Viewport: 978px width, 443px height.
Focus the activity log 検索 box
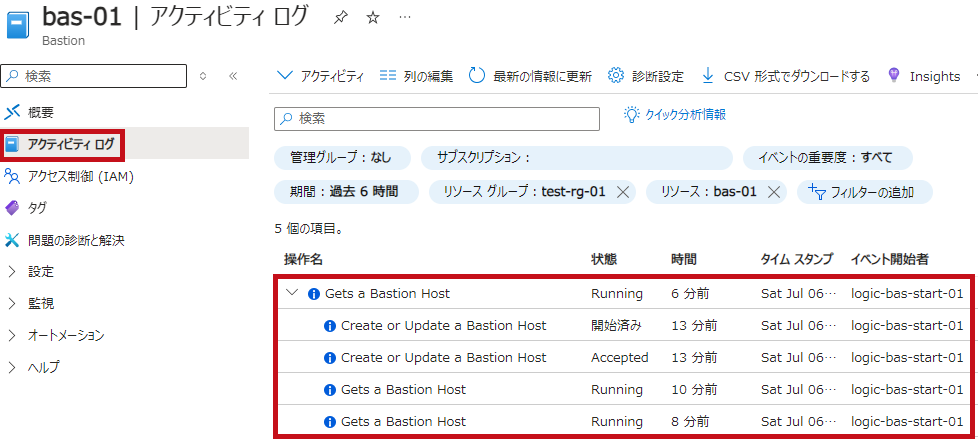pos(437,119)
